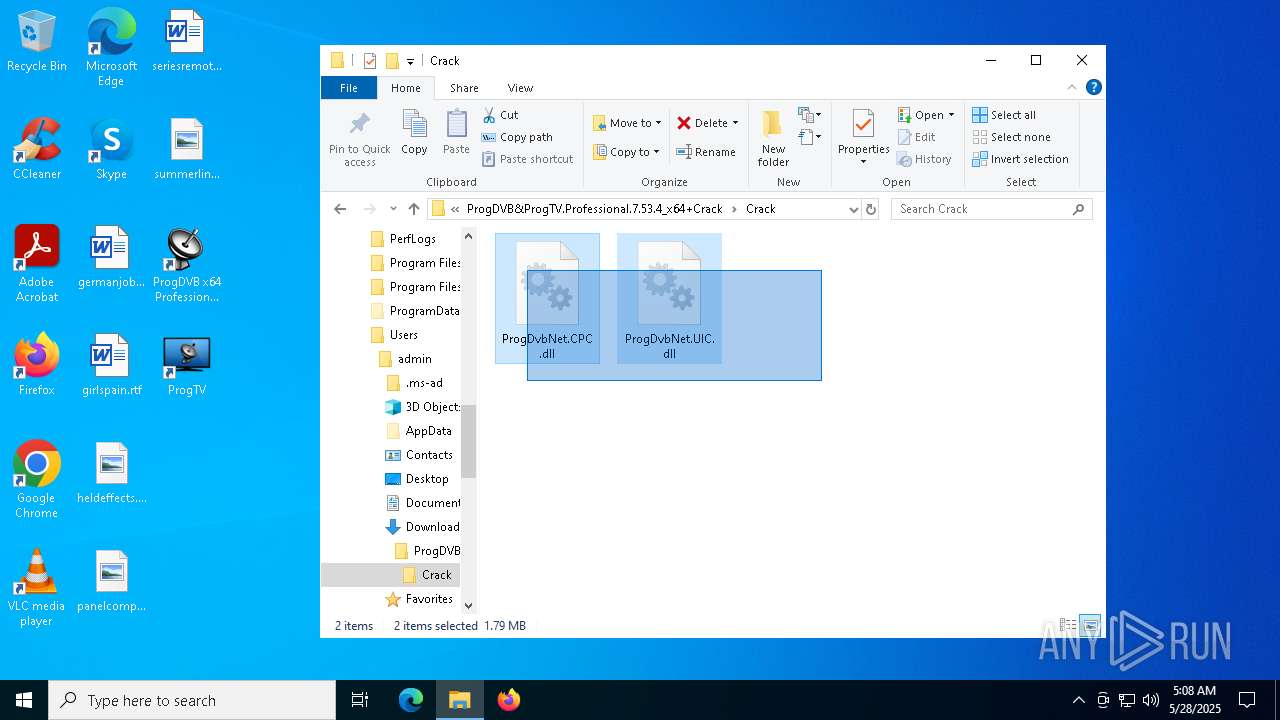Click the Search Crack field
The image size is (1280, 720).
[x=991, y=209]
